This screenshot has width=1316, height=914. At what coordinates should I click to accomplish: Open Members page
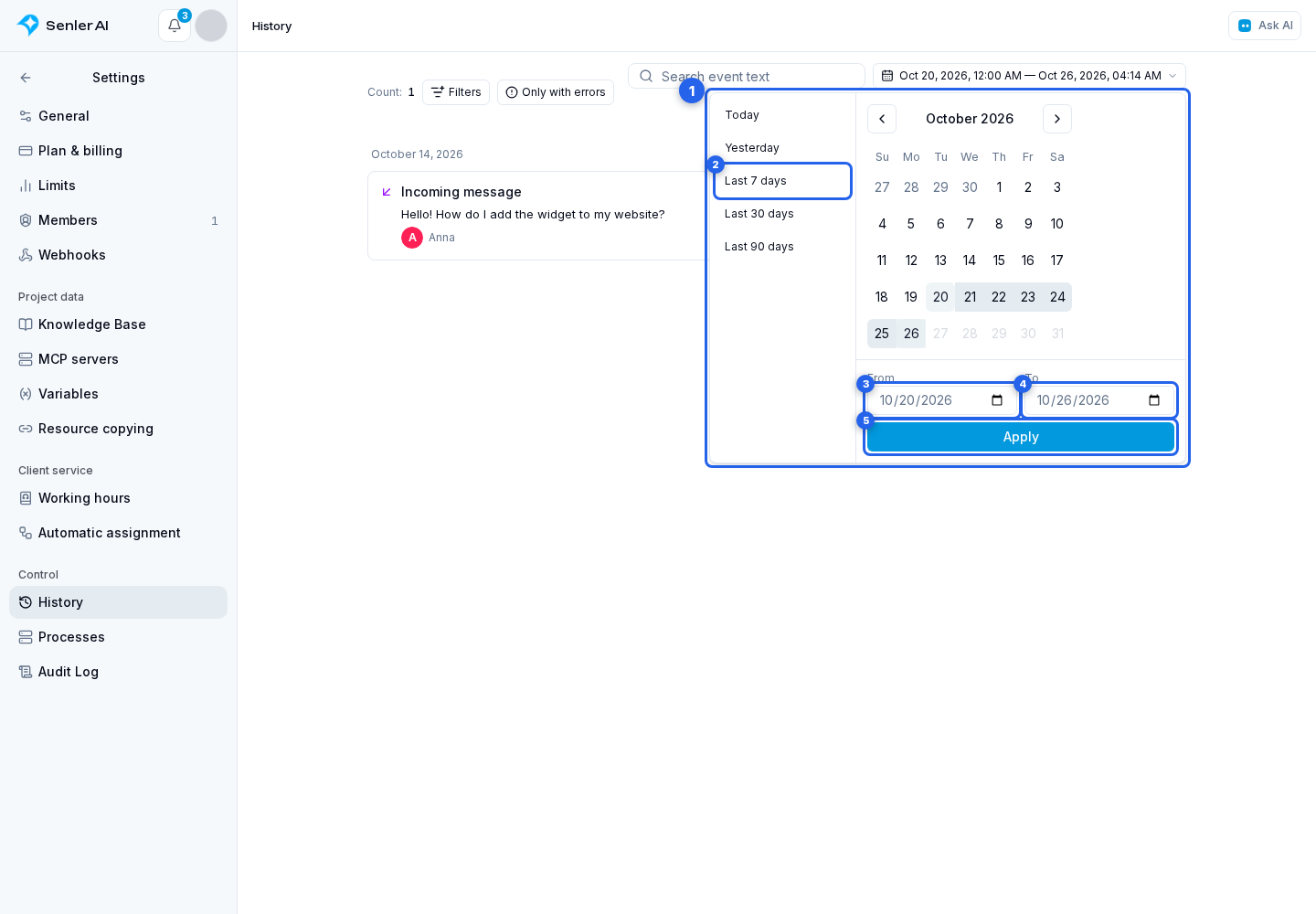pyautogui.click(x=118, y=220)
